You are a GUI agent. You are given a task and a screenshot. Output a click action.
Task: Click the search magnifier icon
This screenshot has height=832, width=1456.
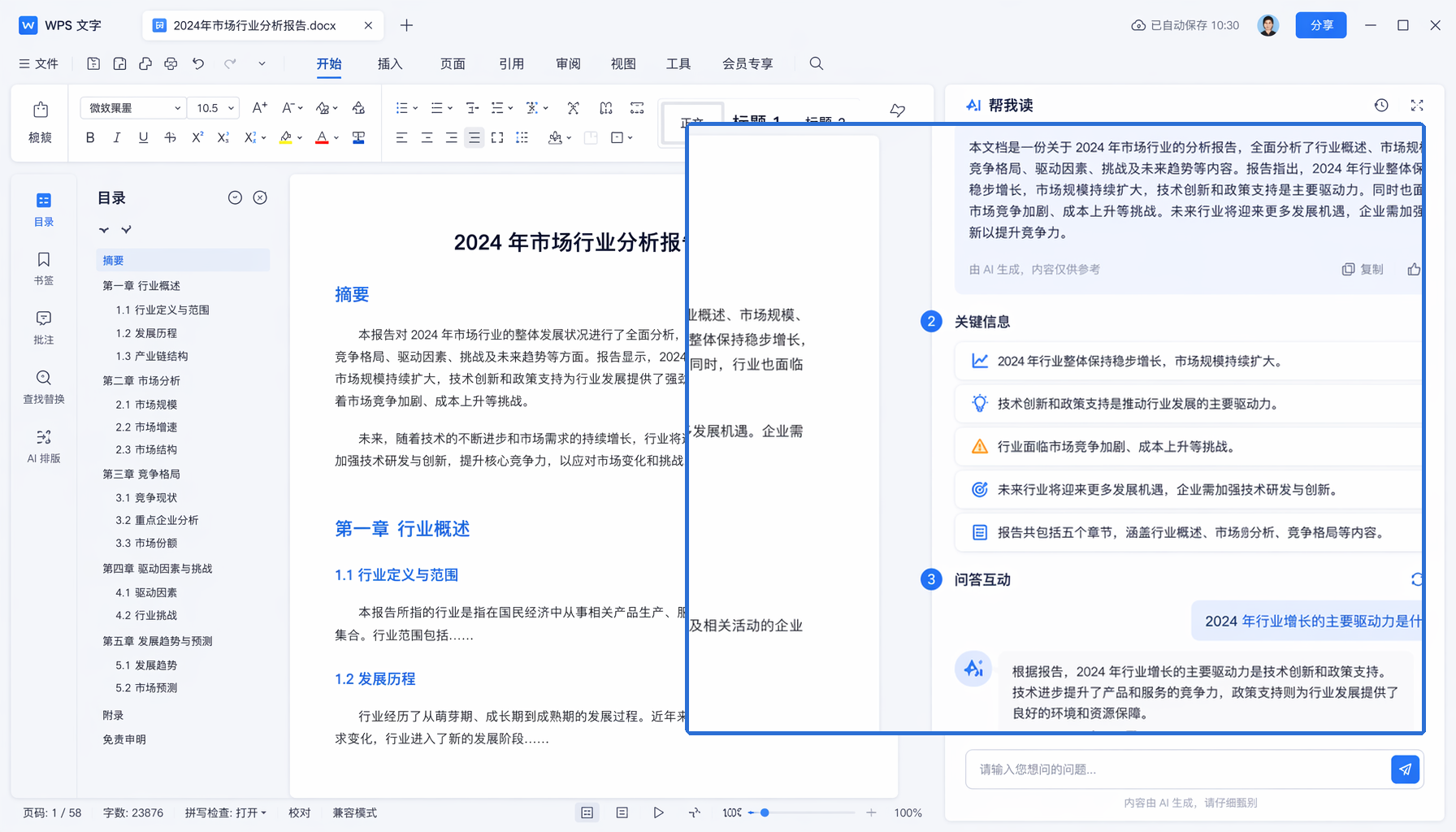tap(817, 63)
